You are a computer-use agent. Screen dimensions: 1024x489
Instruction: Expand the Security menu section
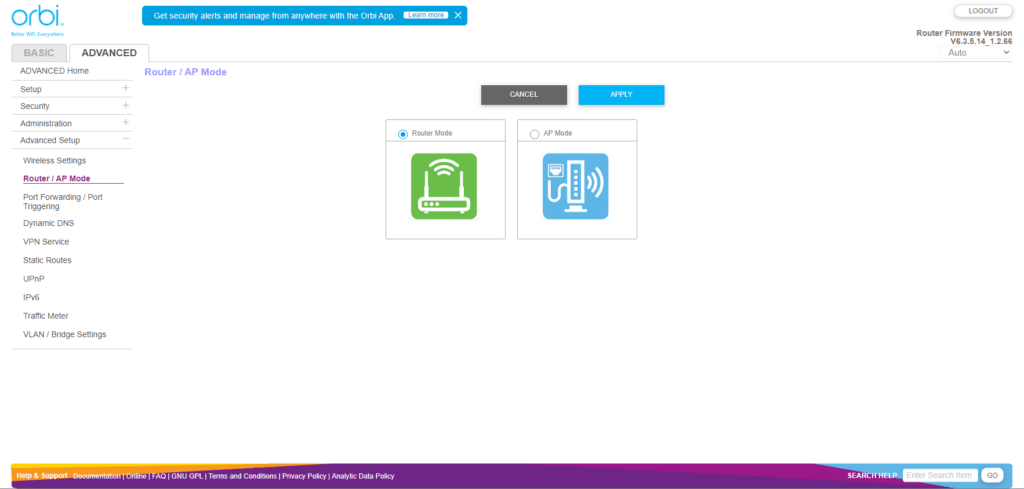click(125, 106)
